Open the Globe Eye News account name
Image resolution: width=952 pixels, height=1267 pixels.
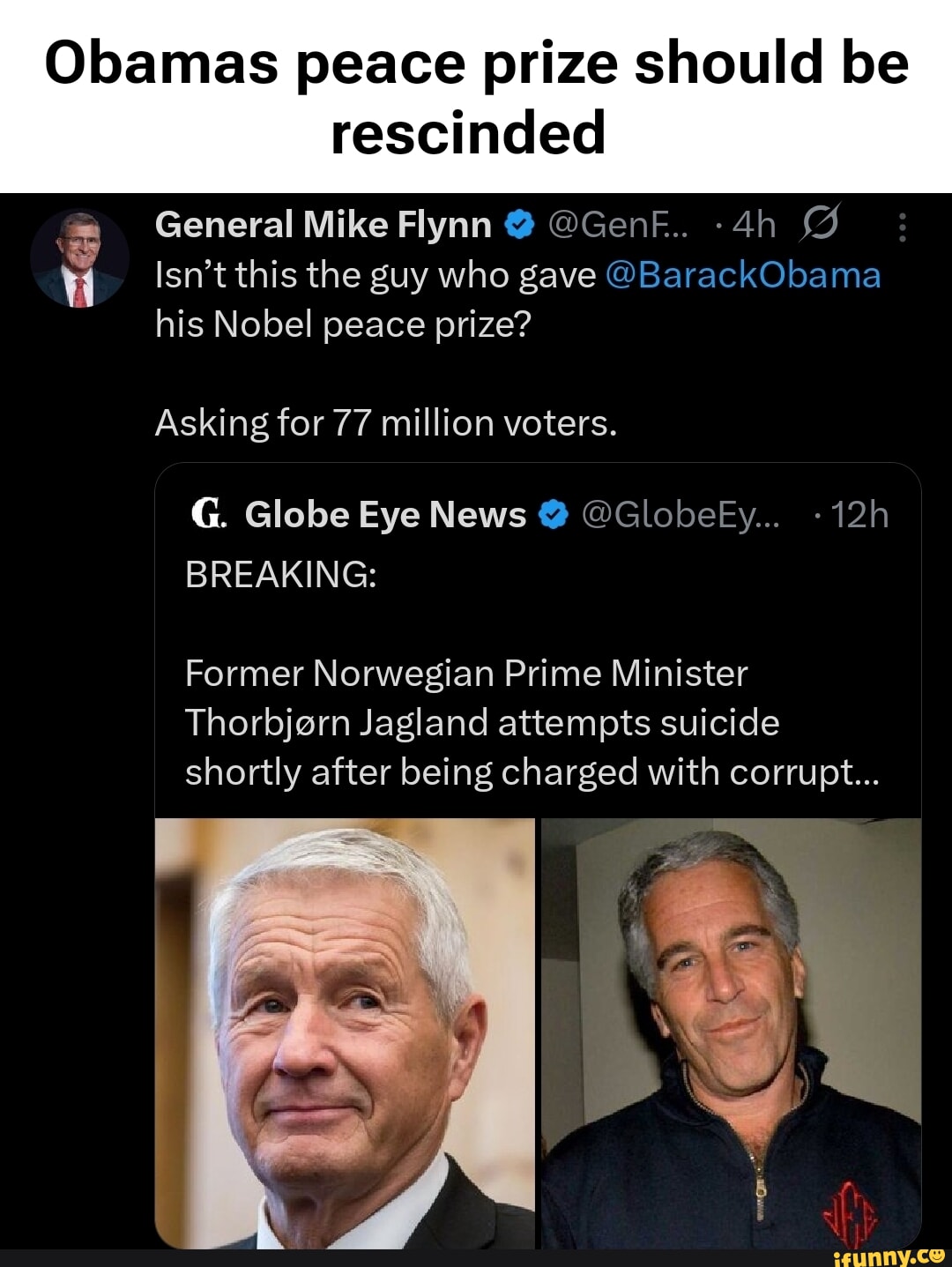(x=385, y=515)
